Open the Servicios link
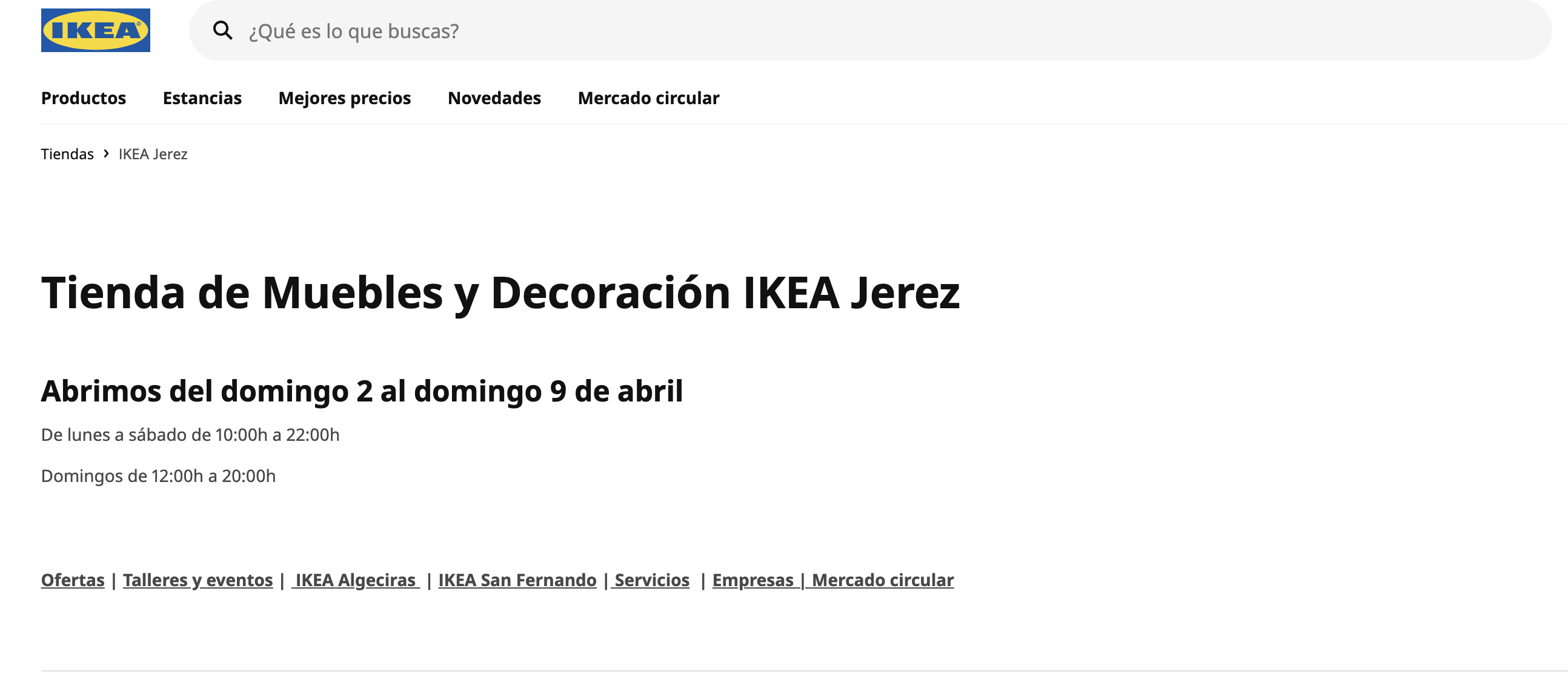This screenshot has height=677, width=1568. pyautogui.click(x=651, y=580)
